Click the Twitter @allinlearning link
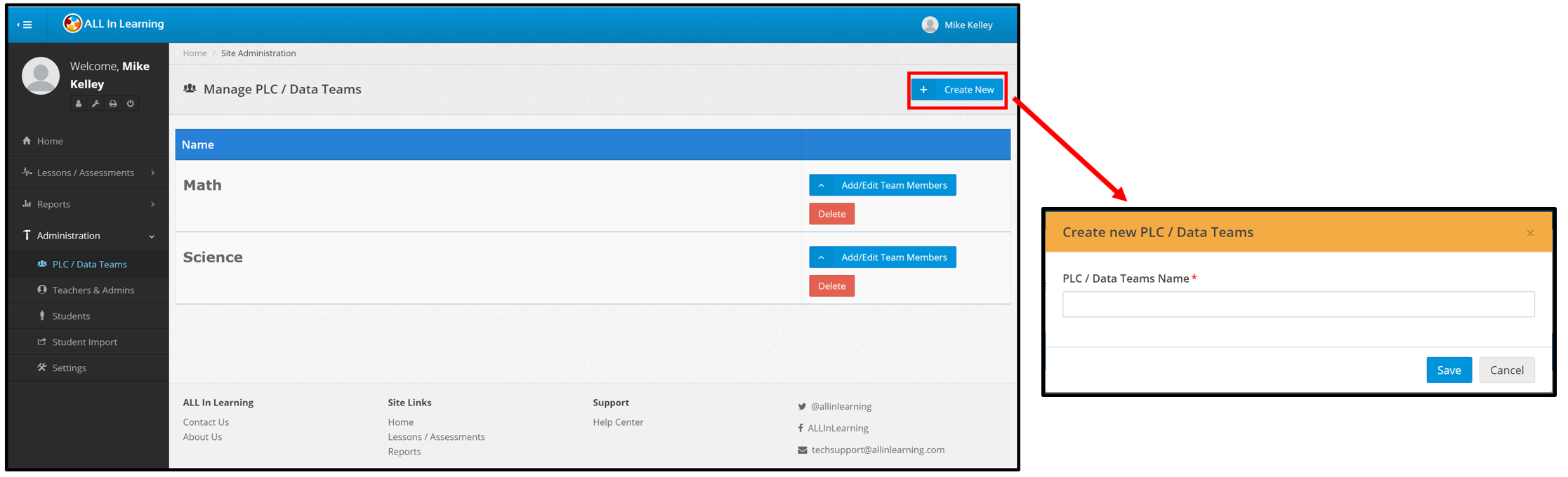The width and height of the screenshot is (1568, 477). tap(840, 406)
